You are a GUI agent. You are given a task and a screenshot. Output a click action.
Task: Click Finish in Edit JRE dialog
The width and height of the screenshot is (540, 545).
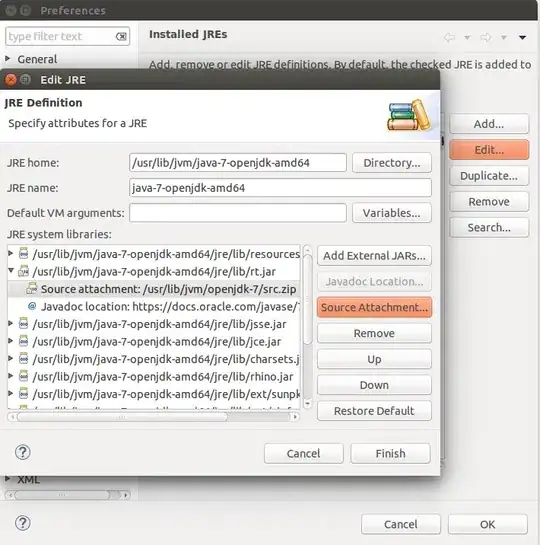click(390, 453)
